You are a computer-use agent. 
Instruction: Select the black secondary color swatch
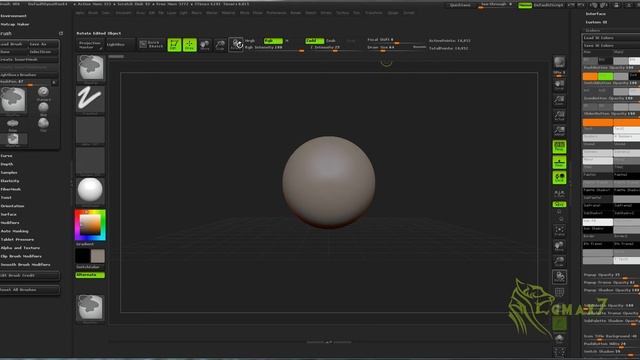click(82, 256)
